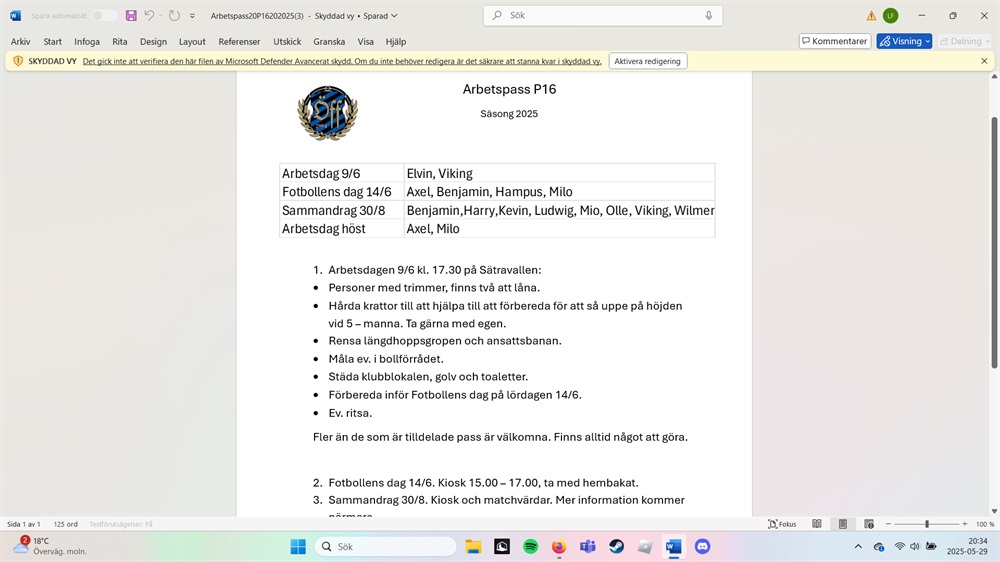The image size is (1000, 562).
Task: Click the Aktivera redigering button
Action: click(x=648, y=61)
